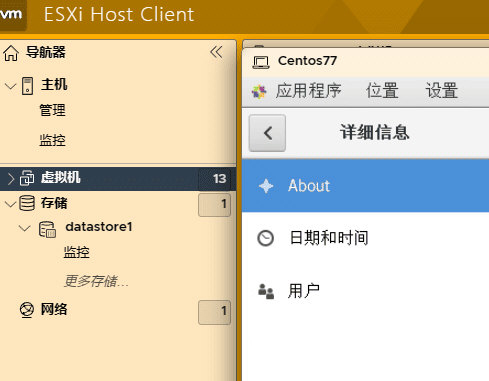Image resolution: width=489 pixels, height=381 pixels.
Task: Click the Virtual Machines icon
Action: (27, 178)
